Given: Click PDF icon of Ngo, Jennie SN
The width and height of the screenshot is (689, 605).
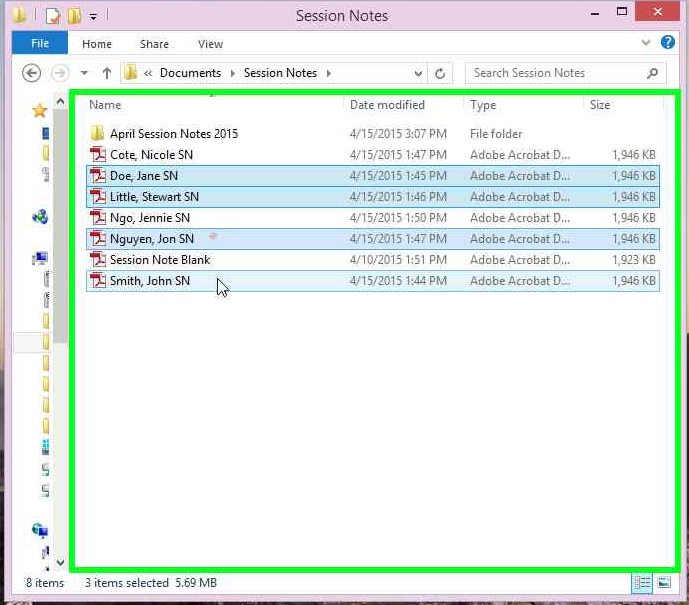Looking at the screenshot, I should point(98,218).
